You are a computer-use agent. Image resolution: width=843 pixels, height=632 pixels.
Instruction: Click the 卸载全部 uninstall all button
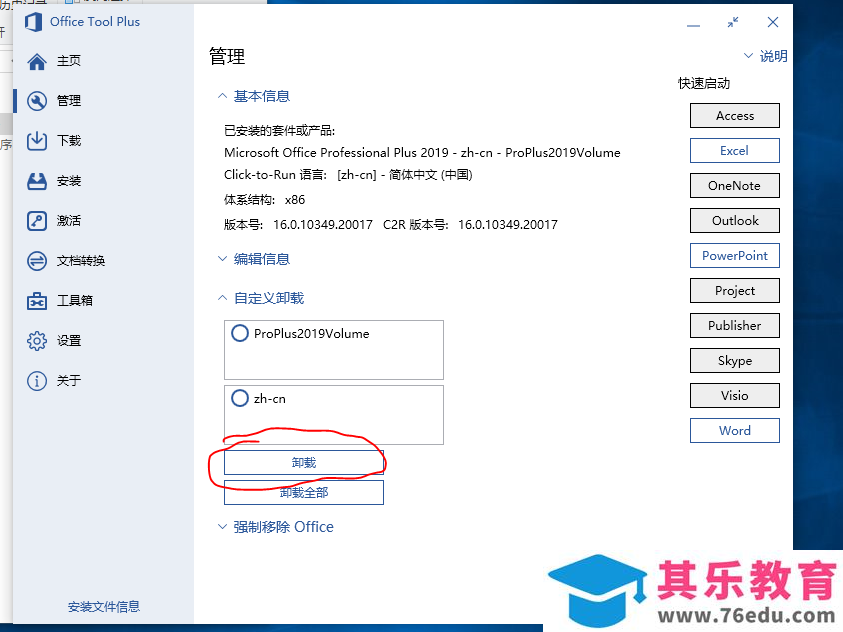point(304,493)
